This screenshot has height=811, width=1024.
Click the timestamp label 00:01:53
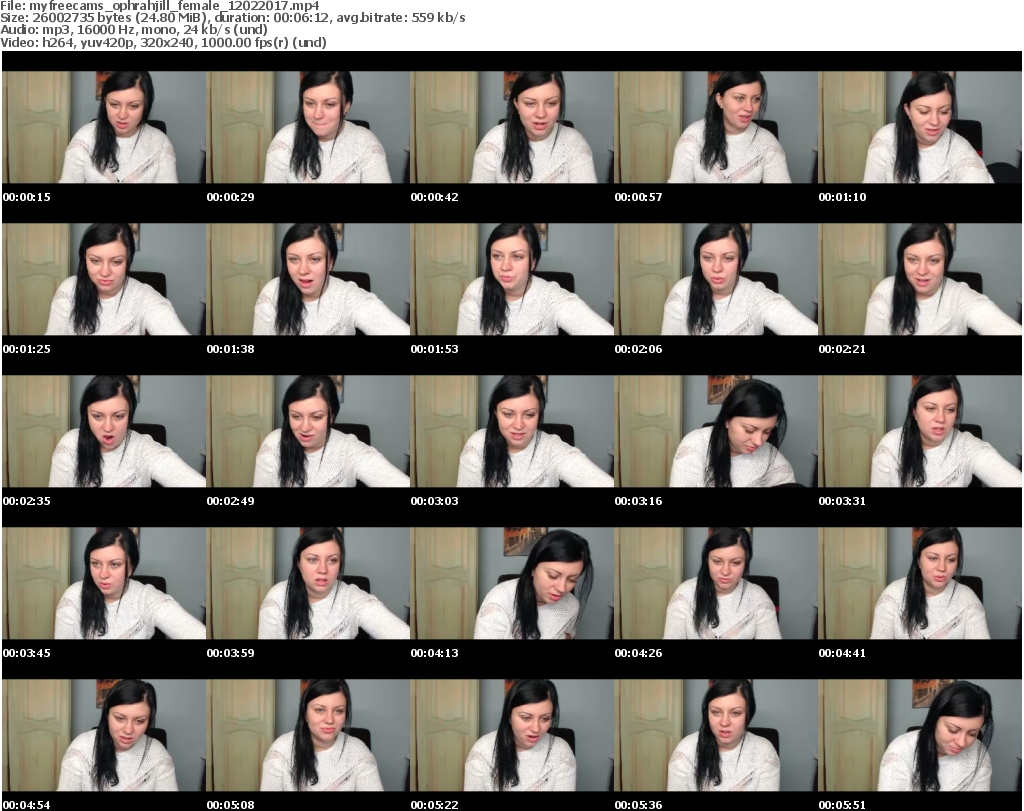[x=434, y=349]
